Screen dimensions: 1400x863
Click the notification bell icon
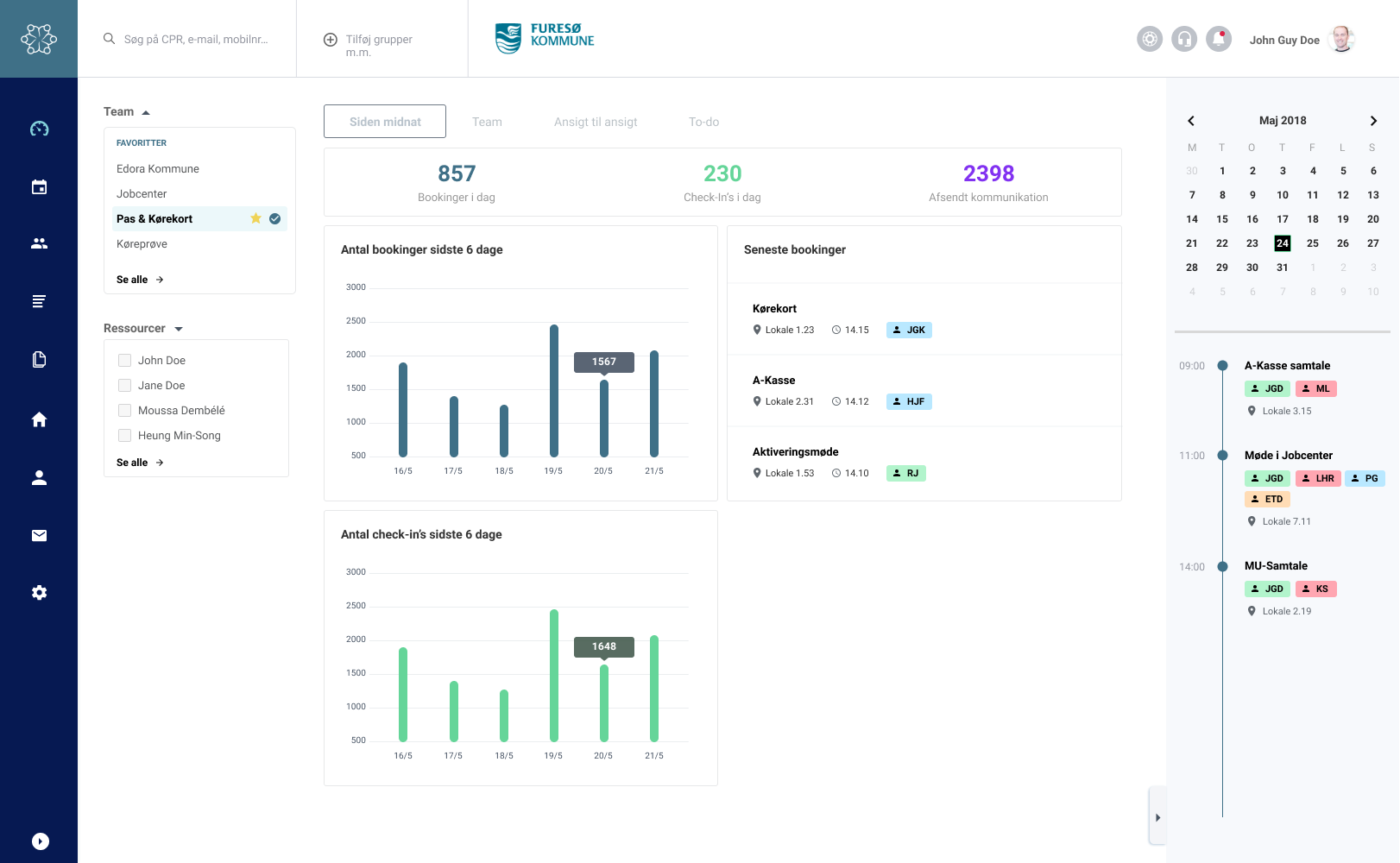point(1219,39)
